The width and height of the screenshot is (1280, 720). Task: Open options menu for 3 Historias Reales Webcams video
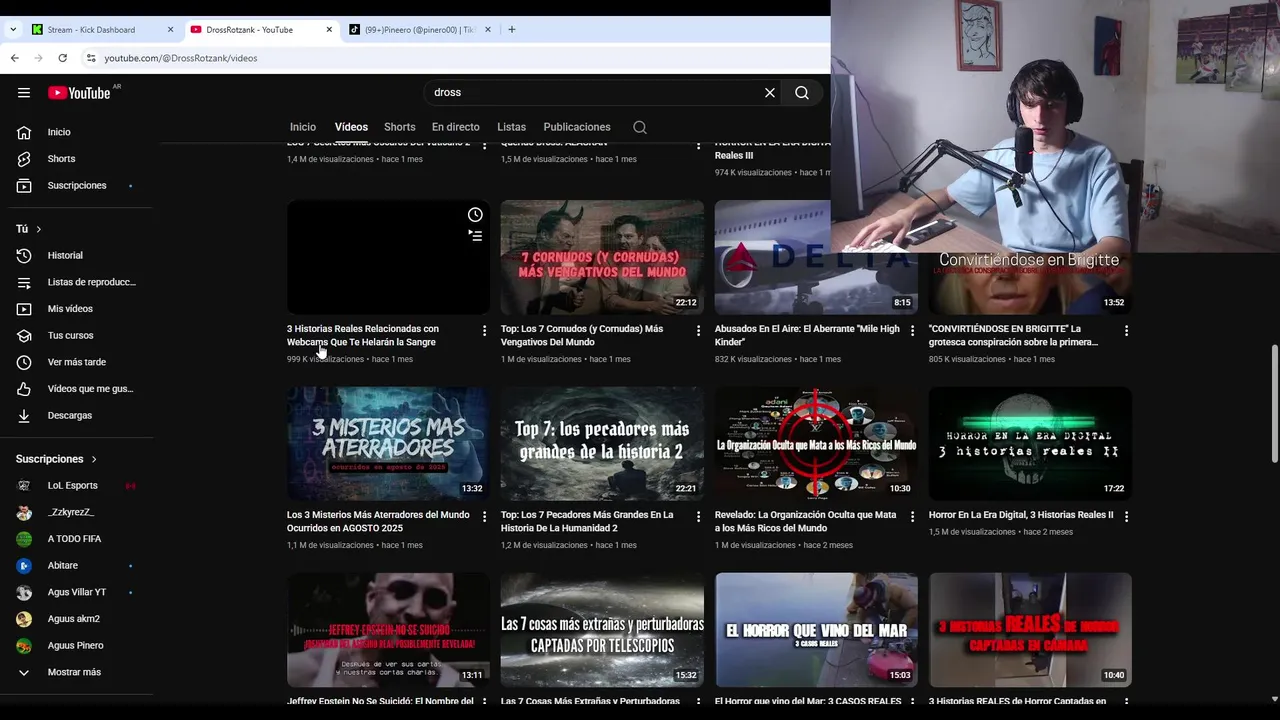[484, 330]
